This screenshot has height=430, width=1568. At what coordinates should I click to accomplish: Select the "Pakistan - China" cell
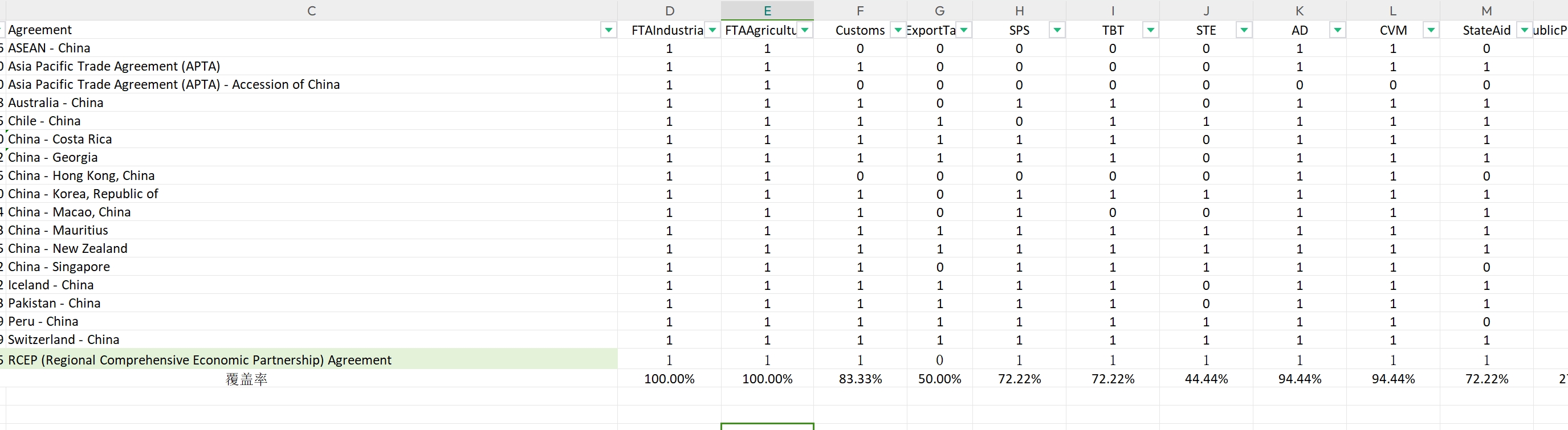pyautogui.click(x=311, y=304)
